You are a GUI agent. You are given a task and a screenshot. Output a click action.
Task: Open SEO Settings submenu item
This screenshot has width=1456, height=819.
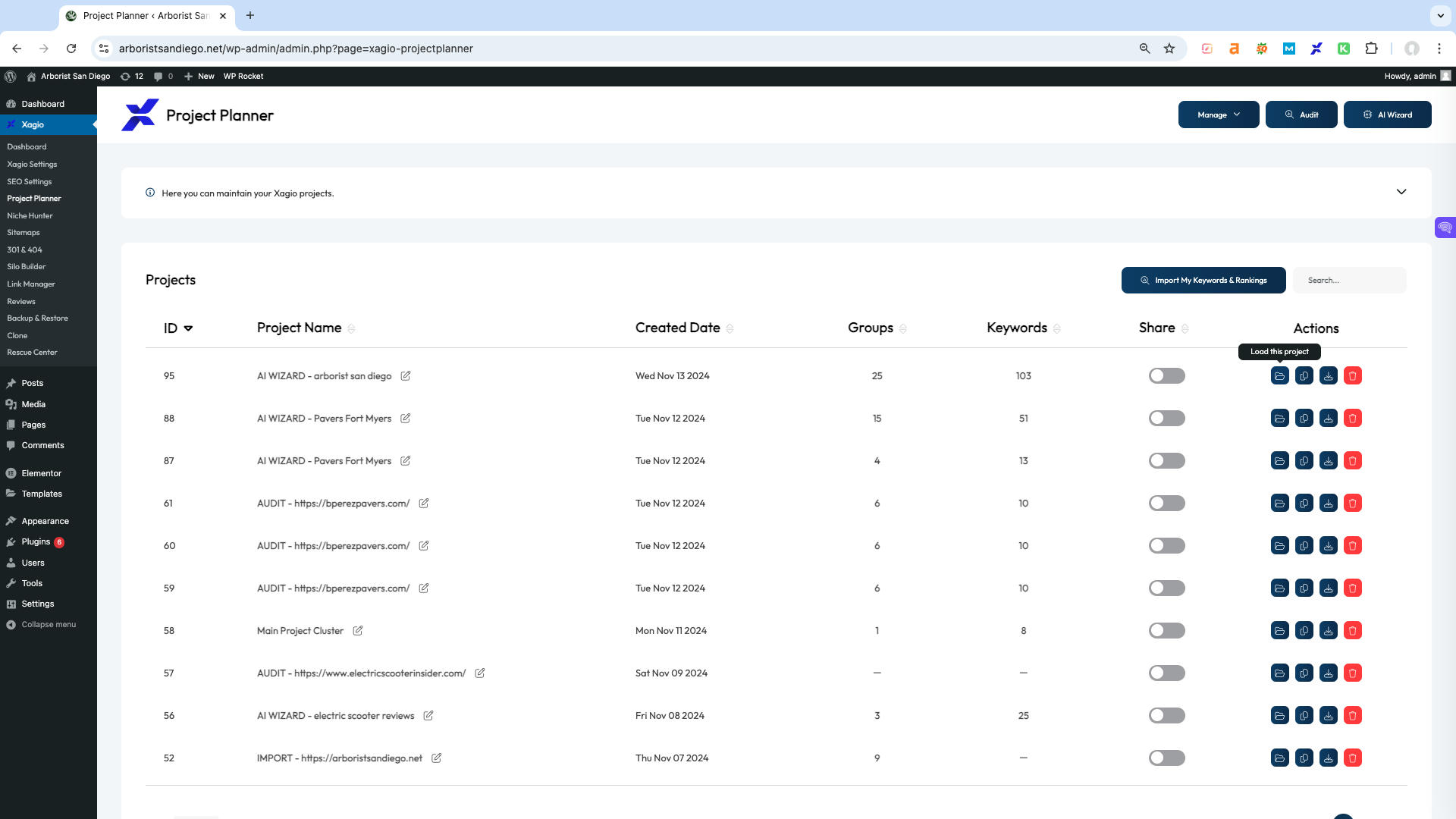(x=30, y=181)
